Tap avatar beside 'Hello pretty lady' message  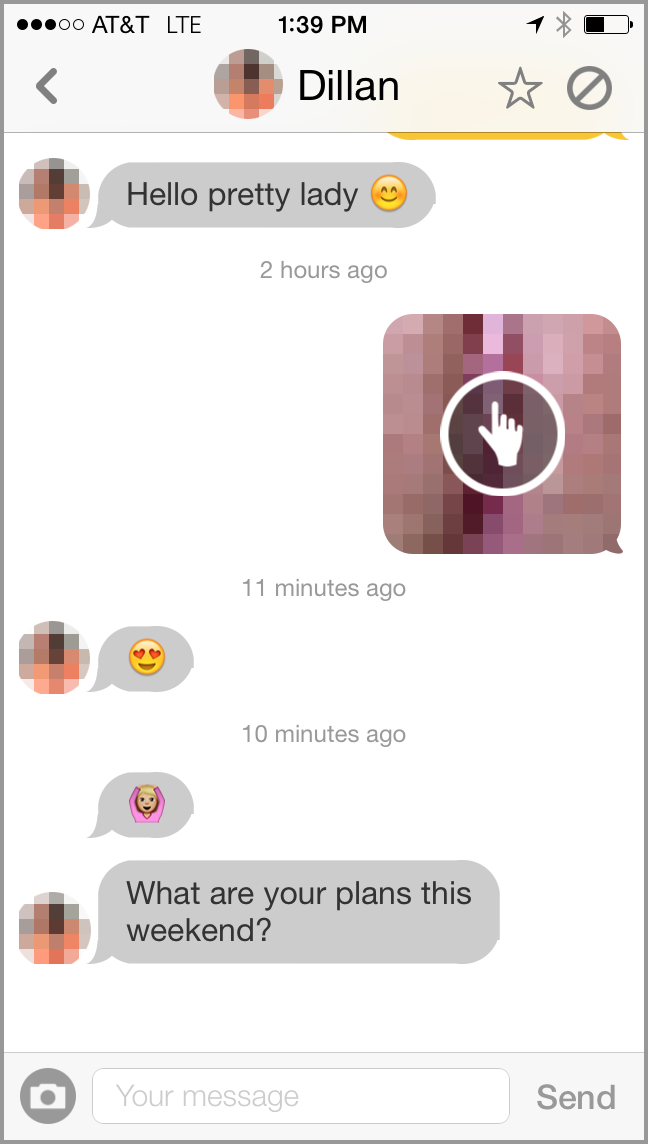54,194
